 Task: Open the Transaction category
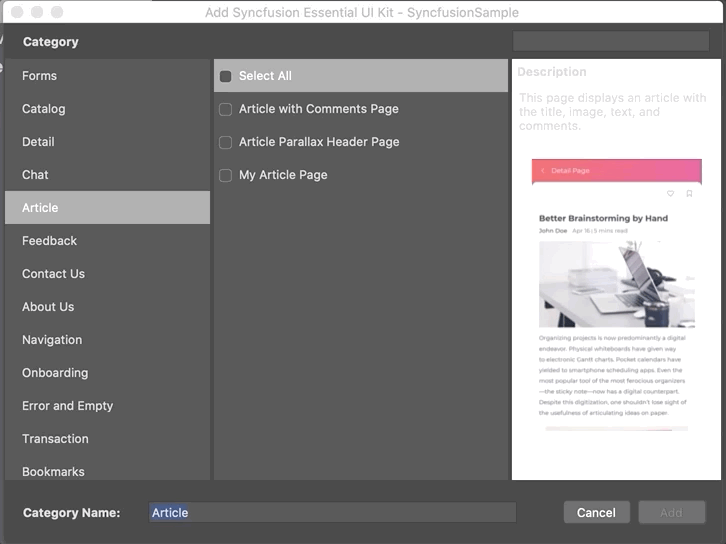[x=56, y=439]
